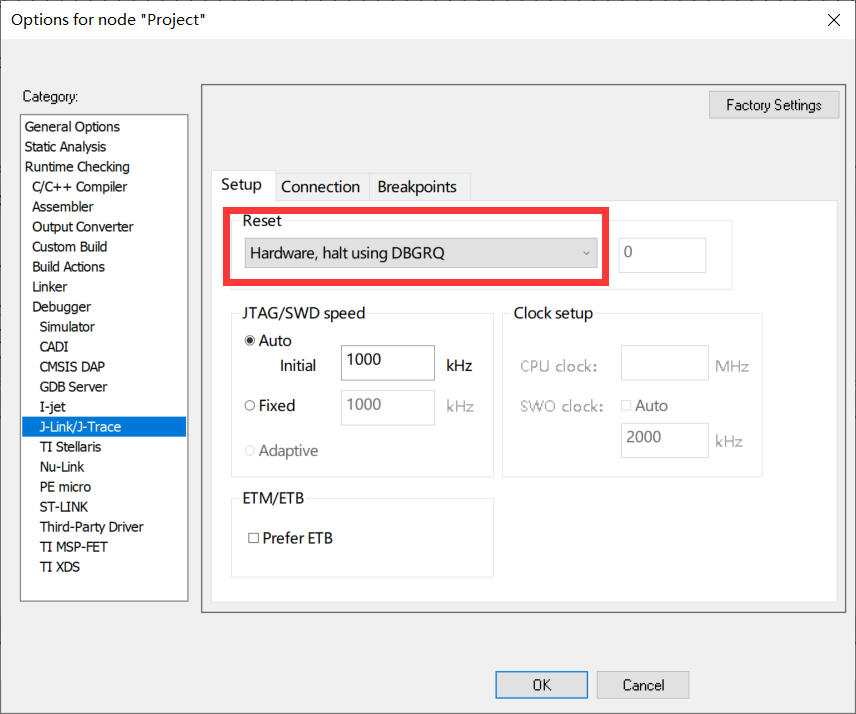Cancel the options dialog

643,685
